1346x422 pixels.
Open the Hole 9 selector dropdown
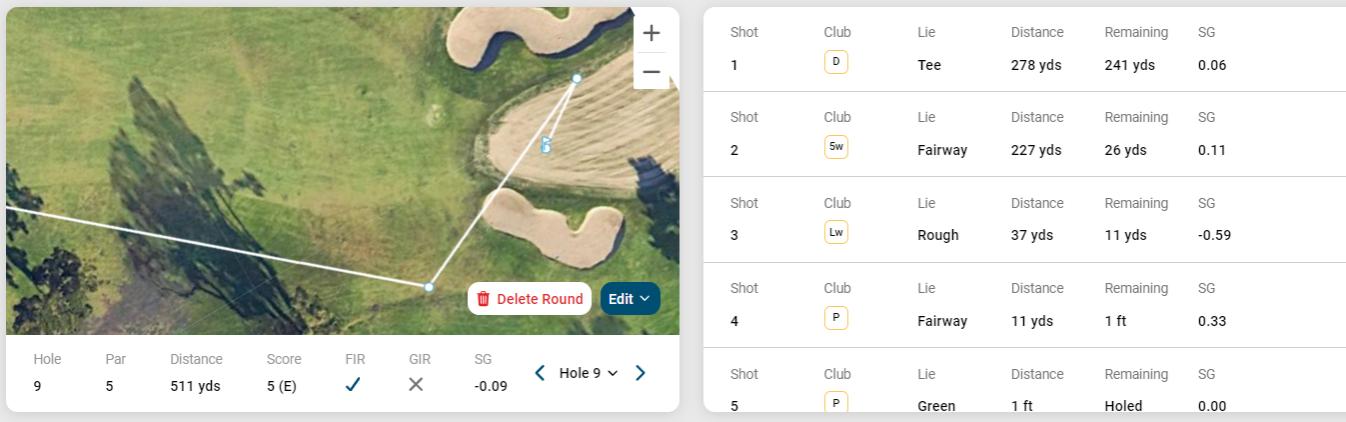(588, 373)
